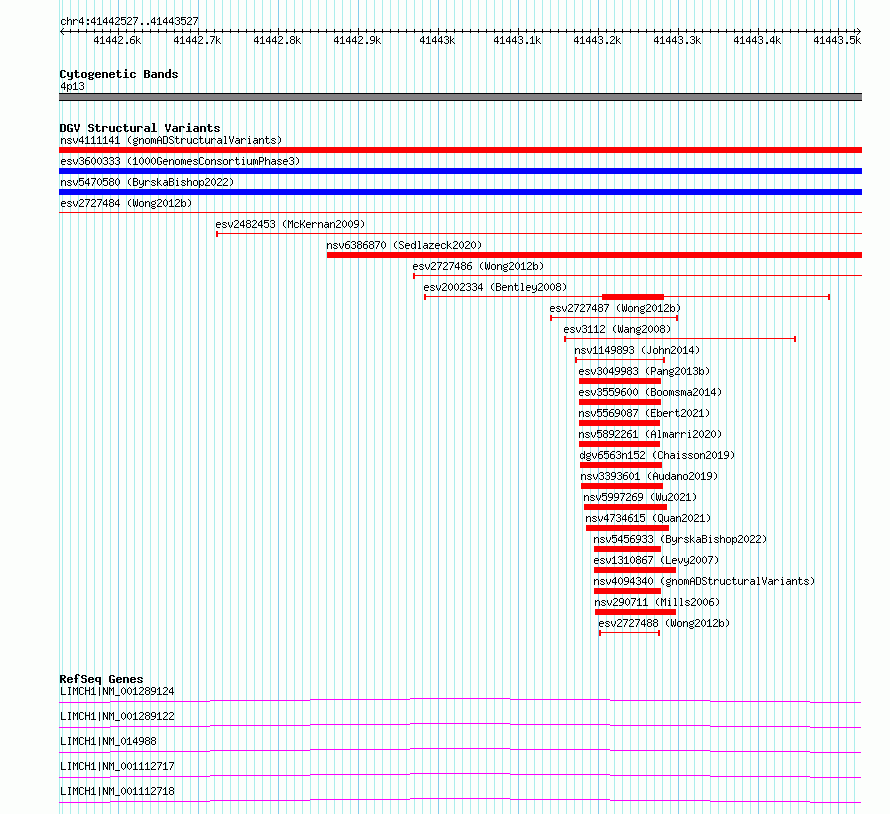The image size is (890, 814).
Task: Click the DGV Structural Variants track title
Action: 140,128
